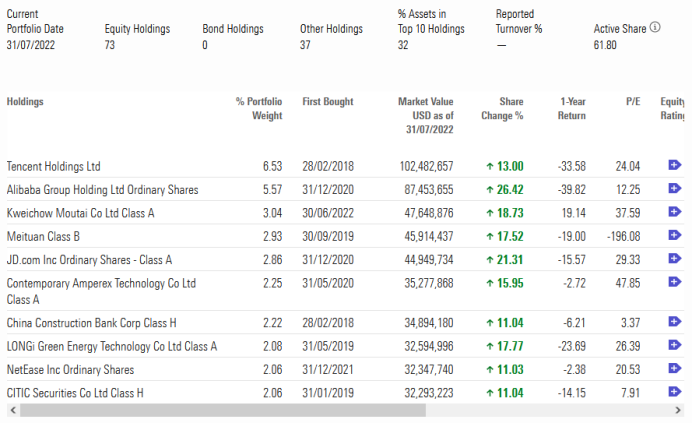Viewport: 693px width, 423px height.
Task: Open Alibaba Group Holding Ltd Ordinary Shares
Action: coord(103,190)
